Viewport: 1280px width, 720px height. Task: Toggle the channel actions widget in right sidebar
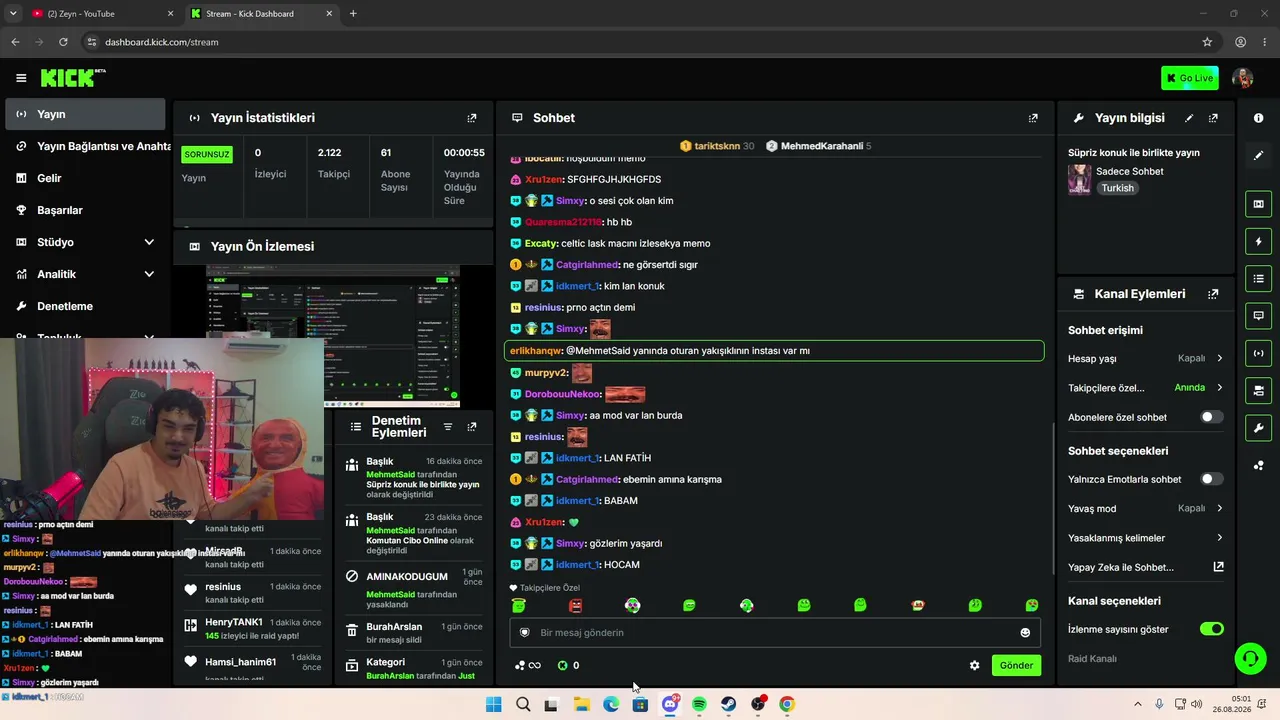1258,390
